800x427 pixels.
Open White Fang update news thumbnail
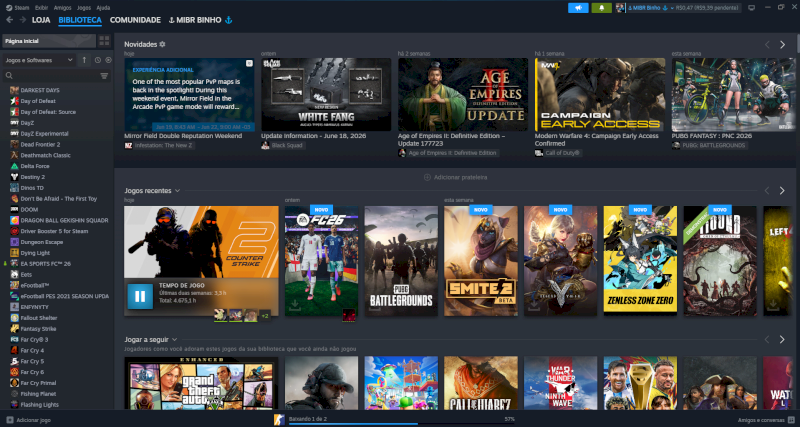[x=326, y=95]
